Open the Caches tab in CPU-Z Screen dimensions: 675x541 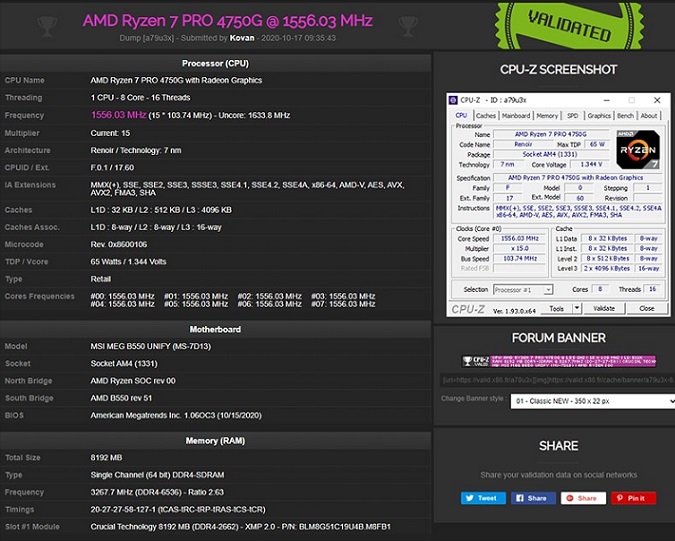pyautogui.click(x=486, y=116)
